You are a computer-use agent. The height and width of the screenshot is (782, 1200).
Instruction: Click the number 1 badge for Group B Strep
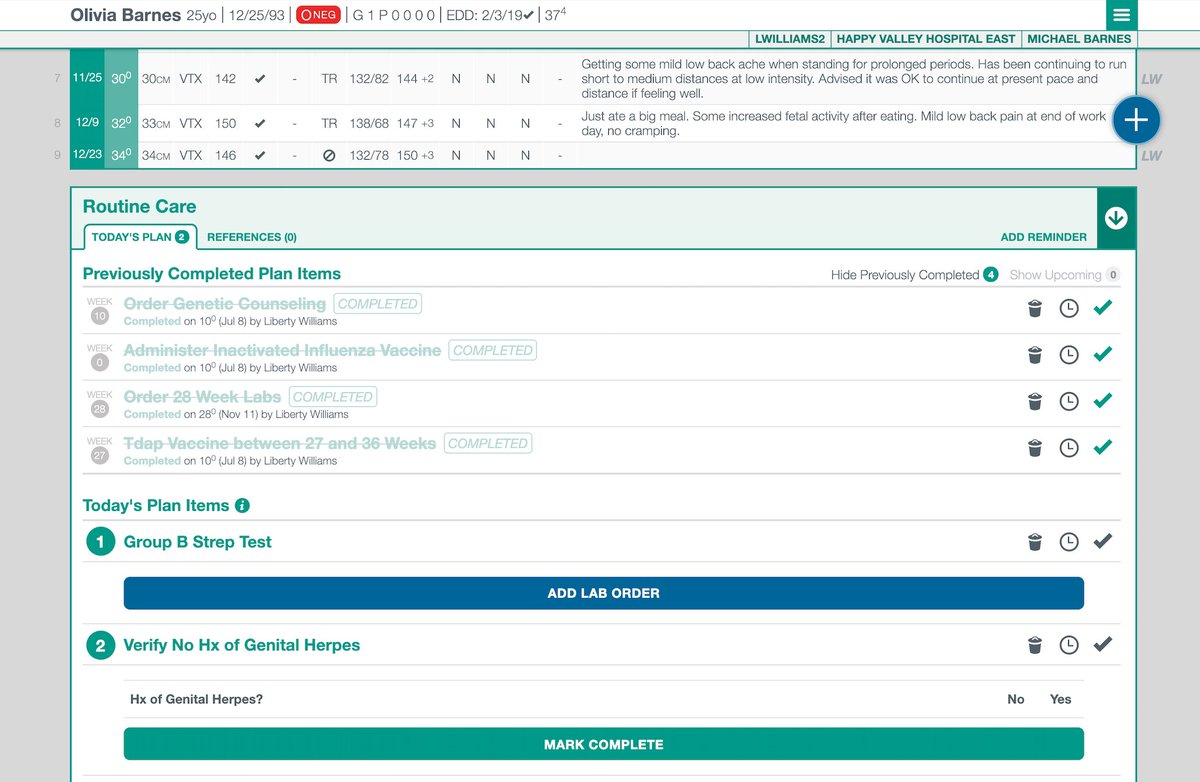click(100, 542)
